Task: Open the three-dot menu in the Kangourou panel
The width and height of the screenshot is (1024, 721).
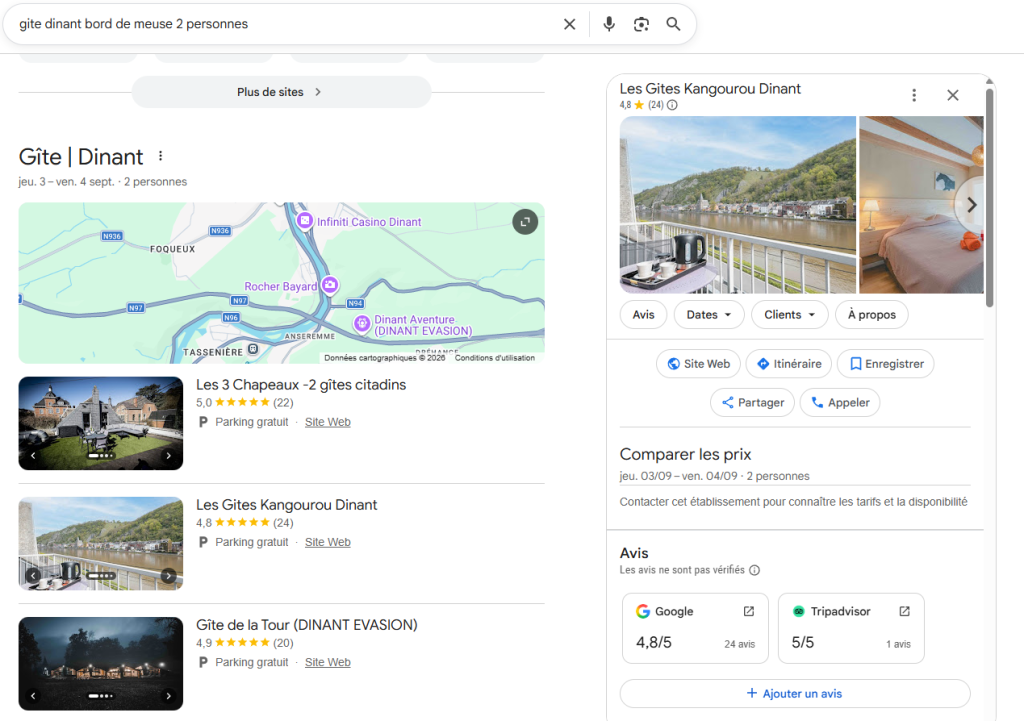Action: [x=914, y=95]
